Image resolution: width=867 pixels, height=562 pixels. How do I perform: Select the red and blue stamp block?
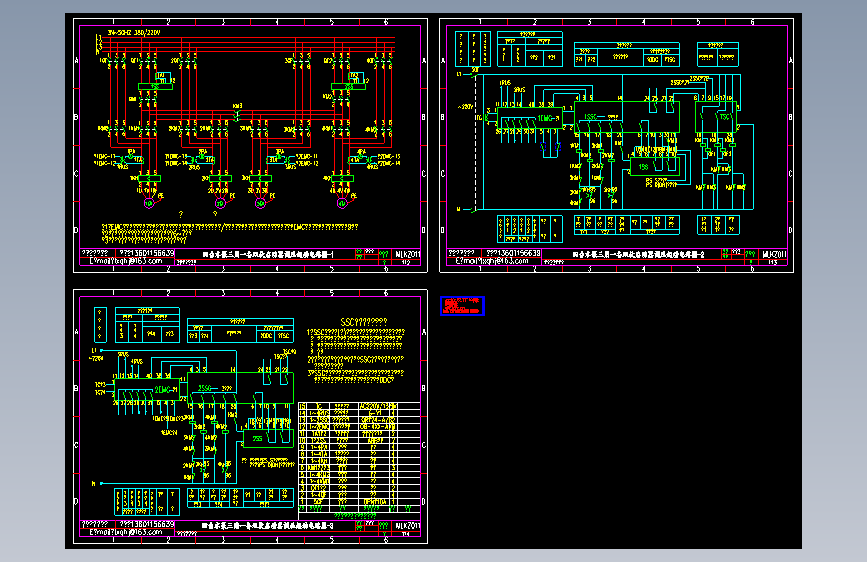[x=463, y=306]
